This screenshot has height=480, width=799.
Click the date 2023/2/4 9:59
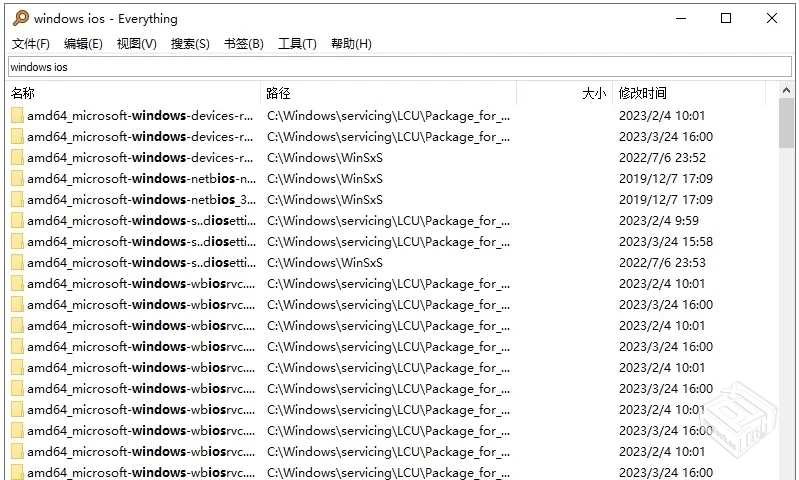pos(659,221)
